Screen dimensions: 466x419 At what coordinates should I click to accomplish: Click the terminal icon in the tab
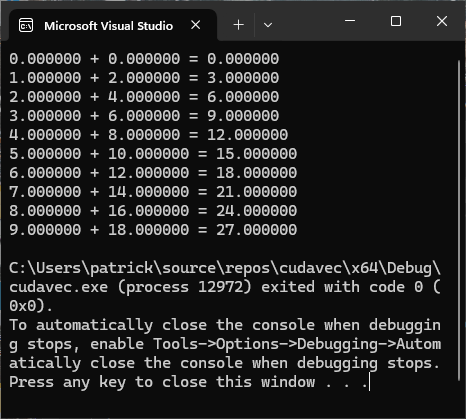(x=26, y=25)
